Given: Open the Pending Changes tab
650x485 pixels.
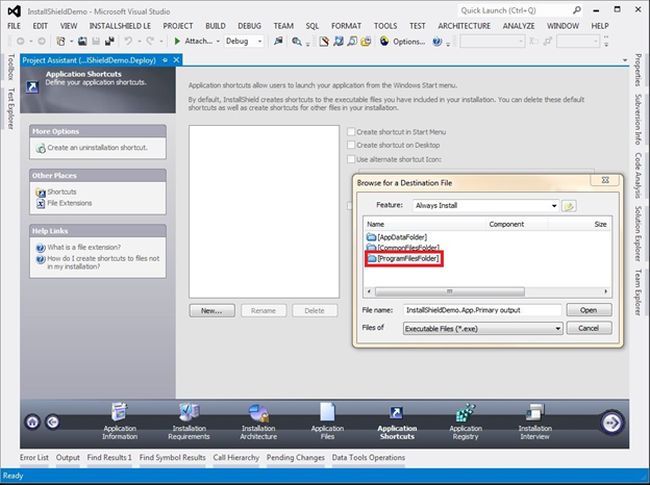Looking at the screenshot, I should [296, 458].
